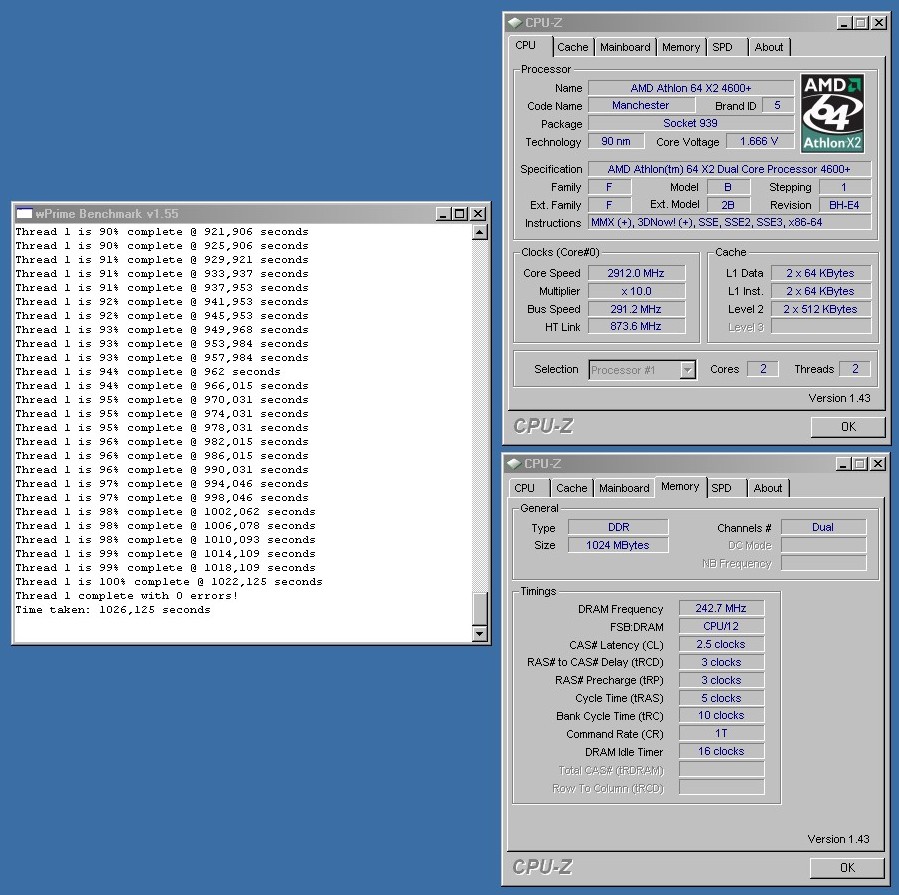Click the wPrime vertical scrollbar thumb
The height and width of the screenshot is (895, 899).
point(480,608)
